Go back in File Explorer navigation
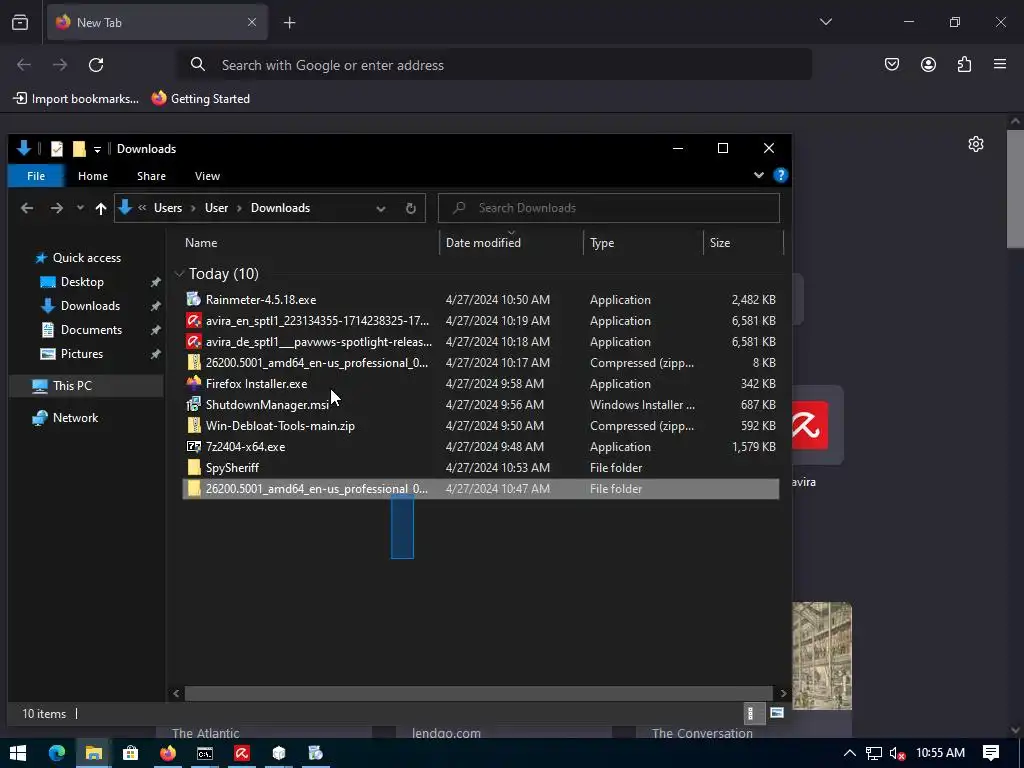Viewport: 1024px width, 768px height. pyautogui.click(x=27, y=208)
